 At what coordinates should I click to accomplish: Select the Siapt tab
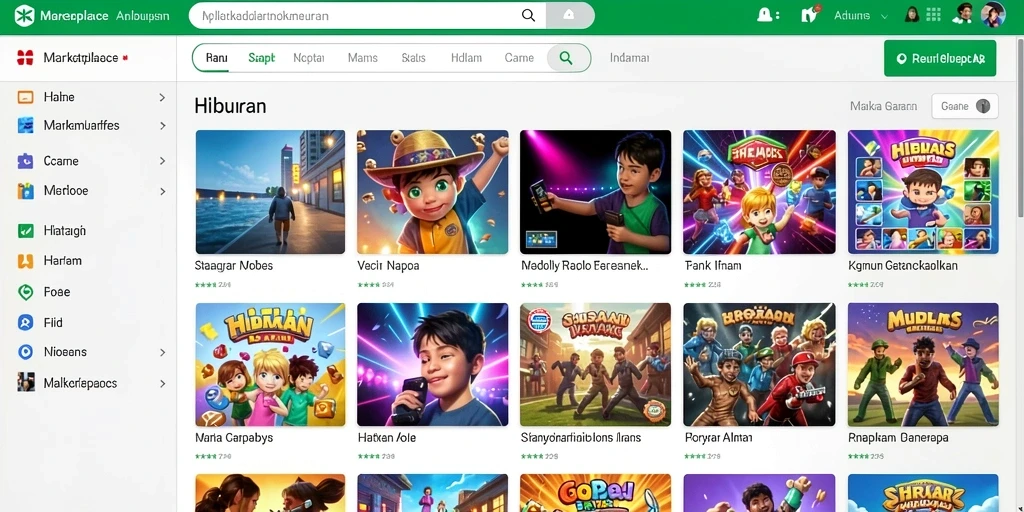(x=261, y=58)
